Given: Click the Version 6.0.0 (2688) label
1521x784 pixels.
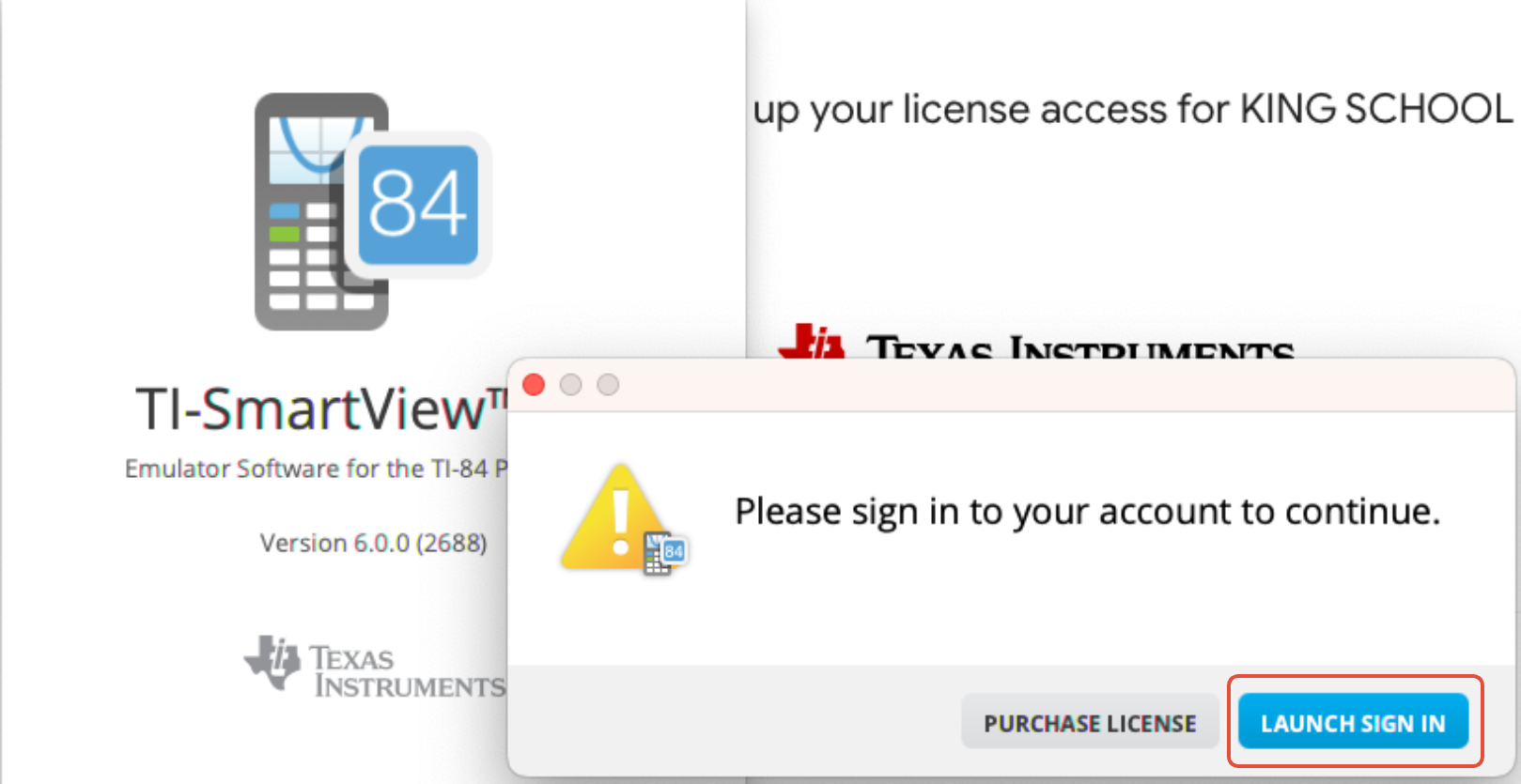Looking at the screenshot, I should [x=373, y=543].
